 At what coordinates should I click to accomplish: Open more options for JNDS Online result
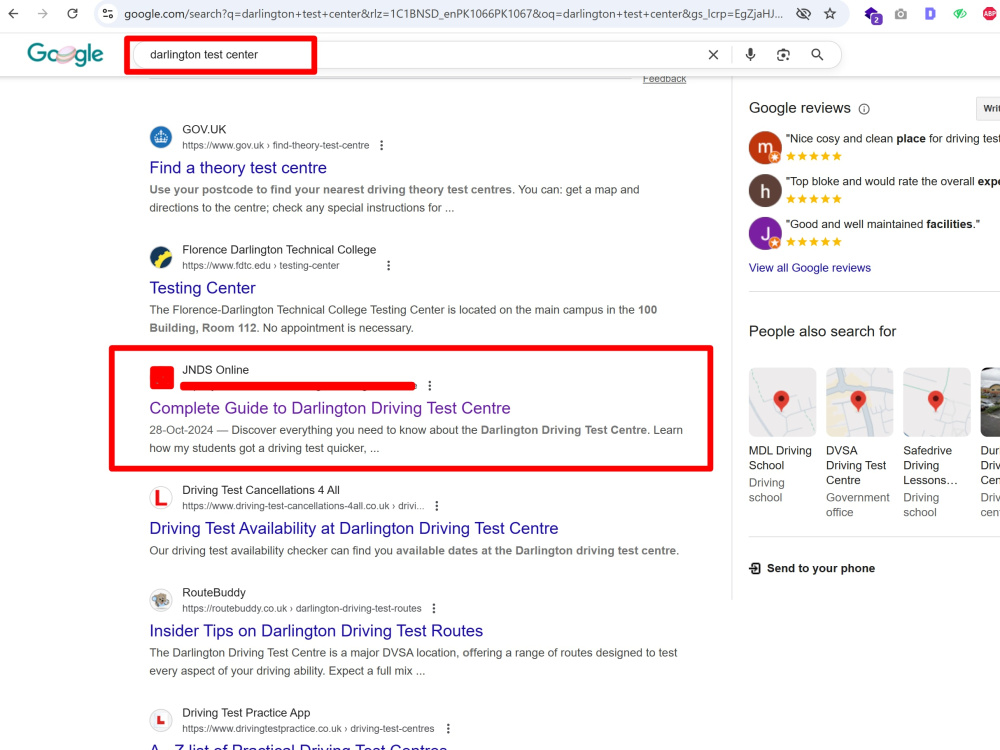[x=430, y=386]
